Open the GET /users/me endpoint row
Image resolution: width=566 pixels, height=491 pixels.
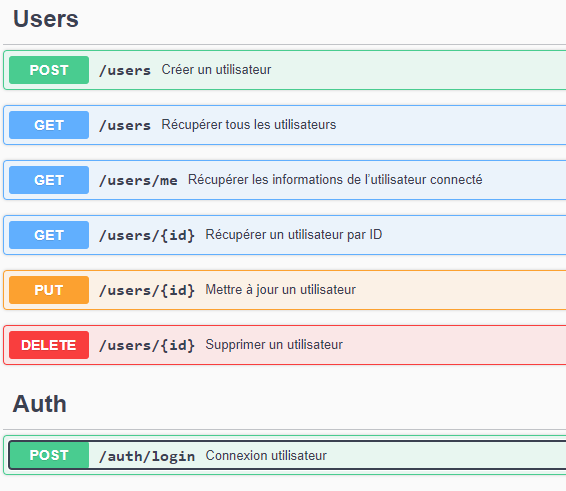285,180
